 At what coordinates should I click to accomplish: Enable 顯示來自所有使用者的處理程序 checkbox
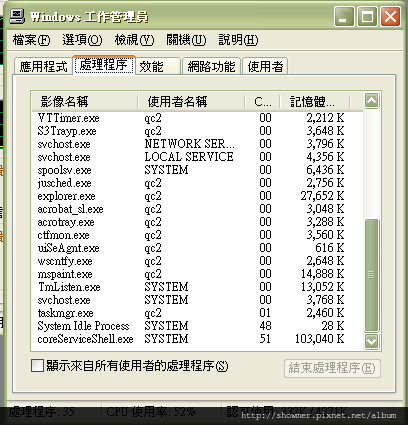pyautogui.click(x=37, y=365)
